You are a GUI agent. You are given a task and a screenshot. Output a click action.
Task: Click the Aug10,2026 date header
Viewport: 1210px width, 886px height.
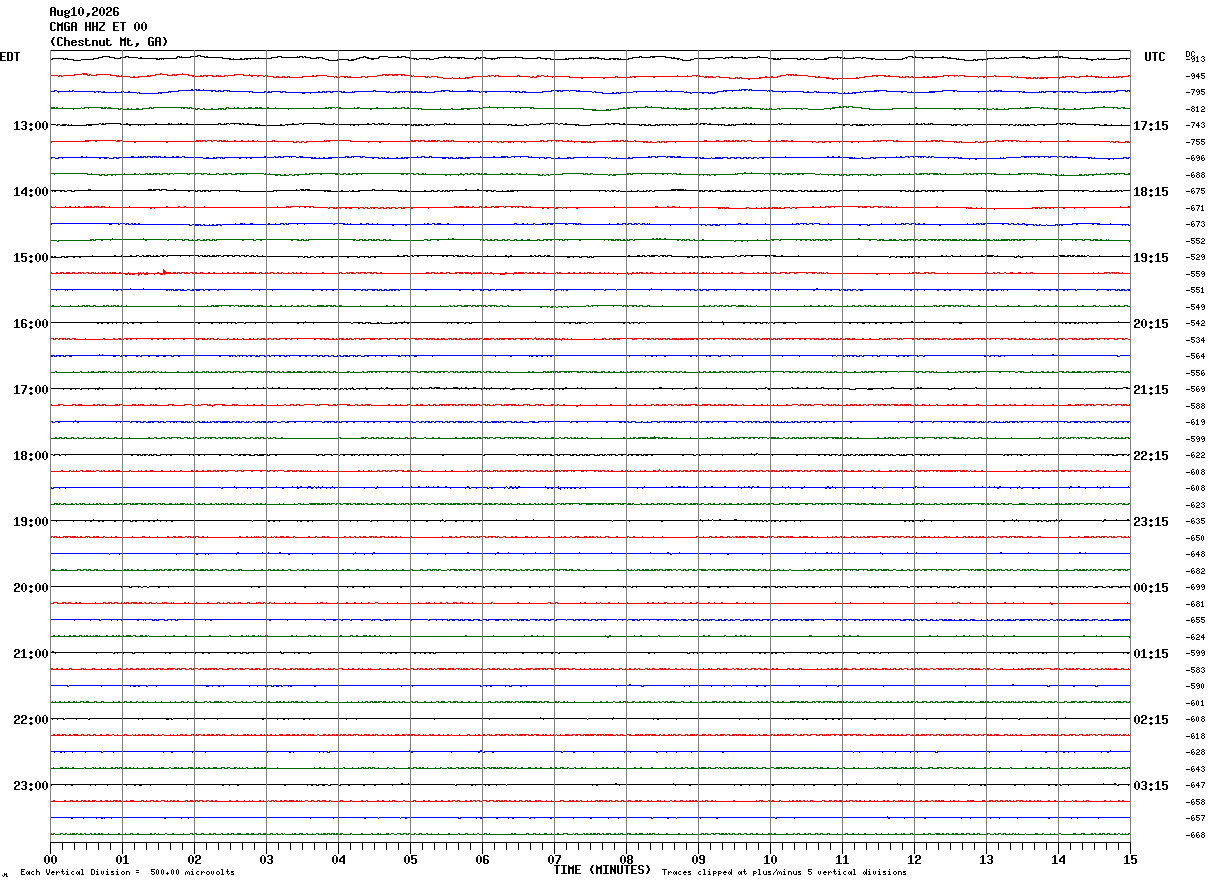(x=84, y=12)
